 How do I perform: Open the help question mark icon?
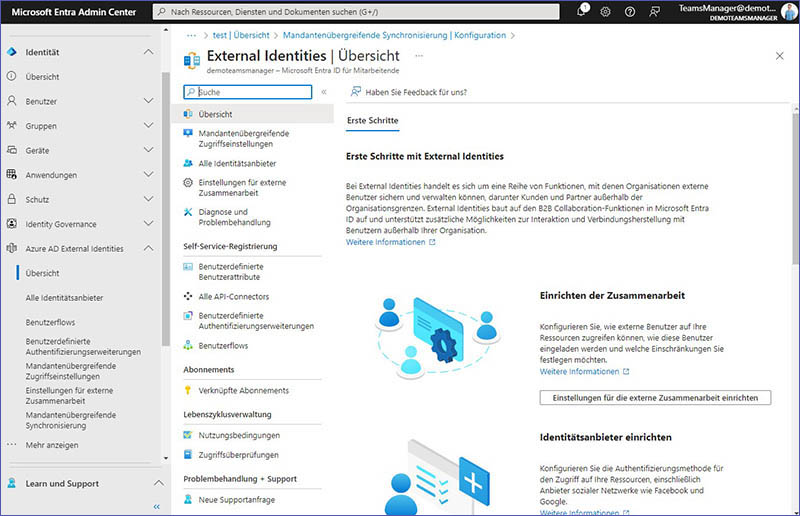[630, 11]
